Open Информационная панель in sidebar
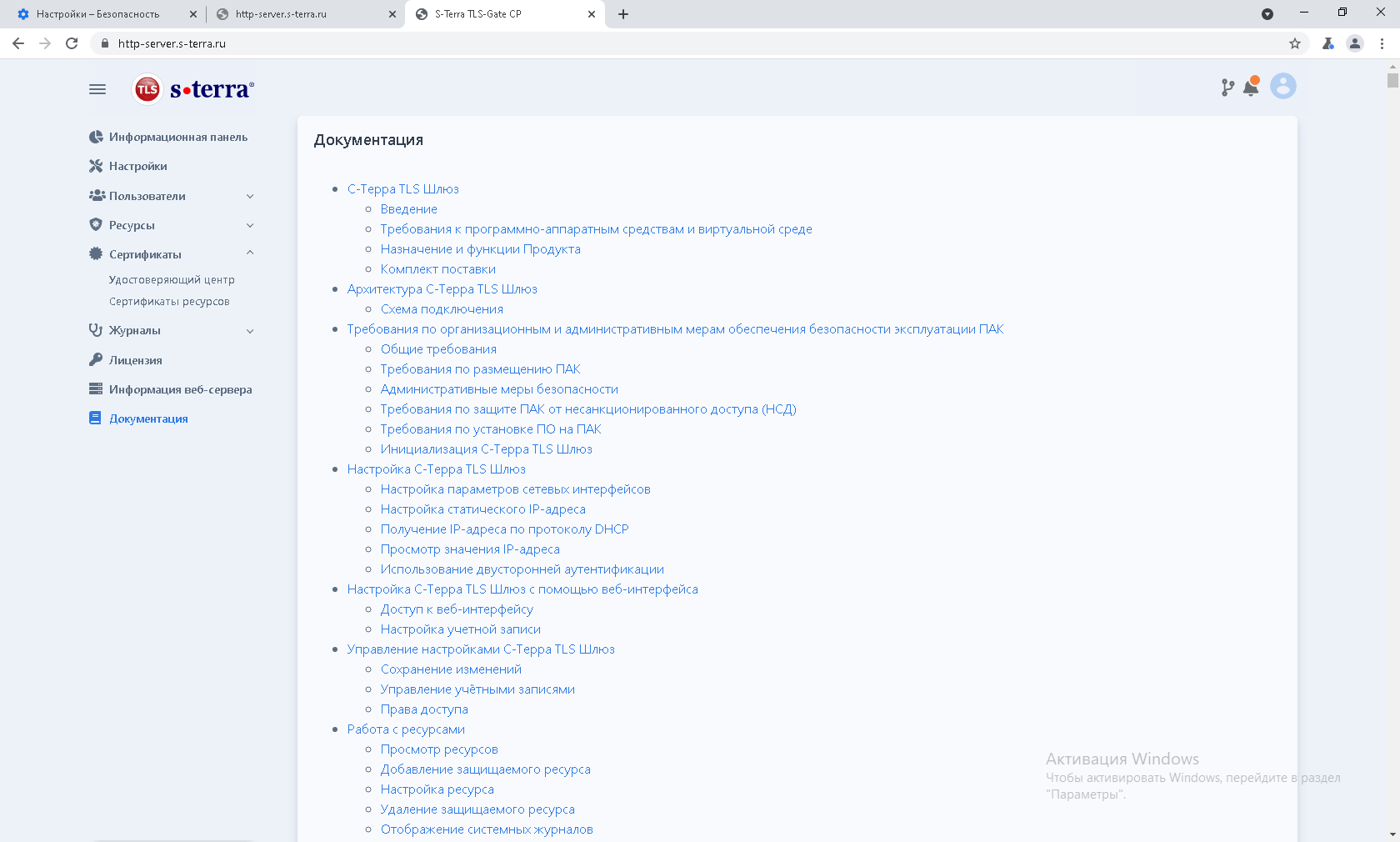 (x=178, y=137)
